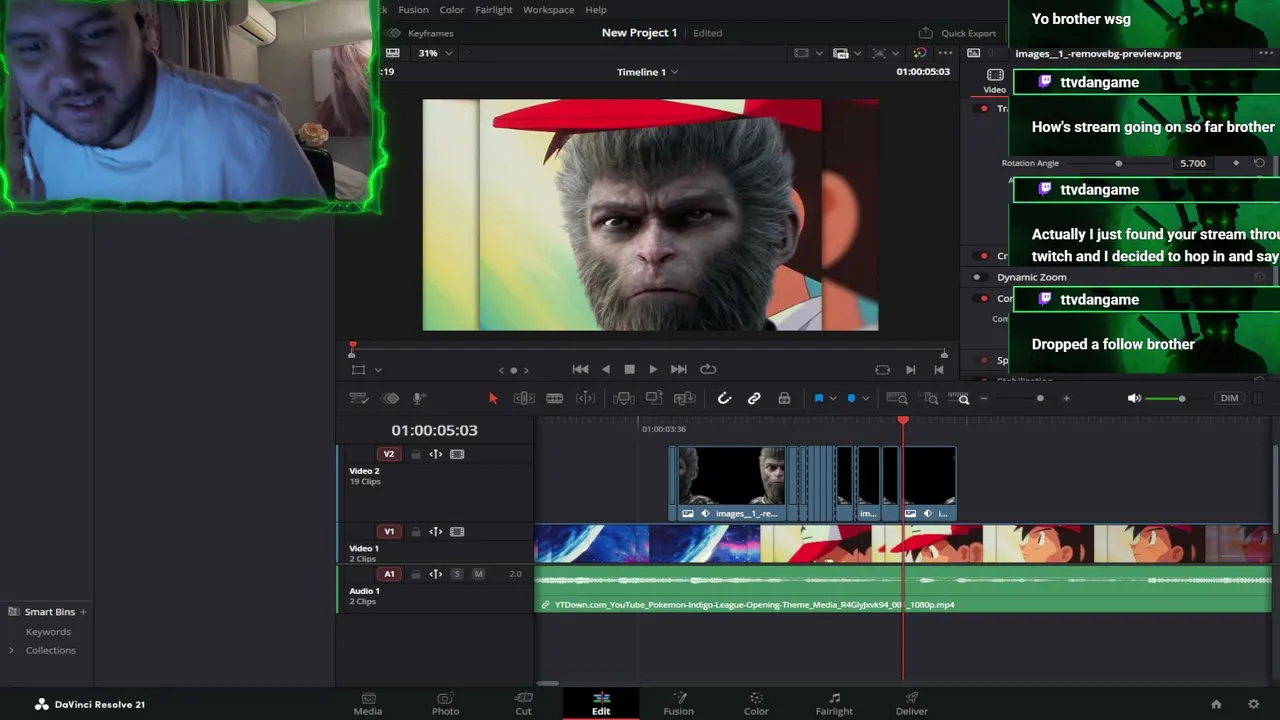The width and height of the screenshot is (1280, 720).
Task: Open the Fusion menu
Action: pos(413,10)
